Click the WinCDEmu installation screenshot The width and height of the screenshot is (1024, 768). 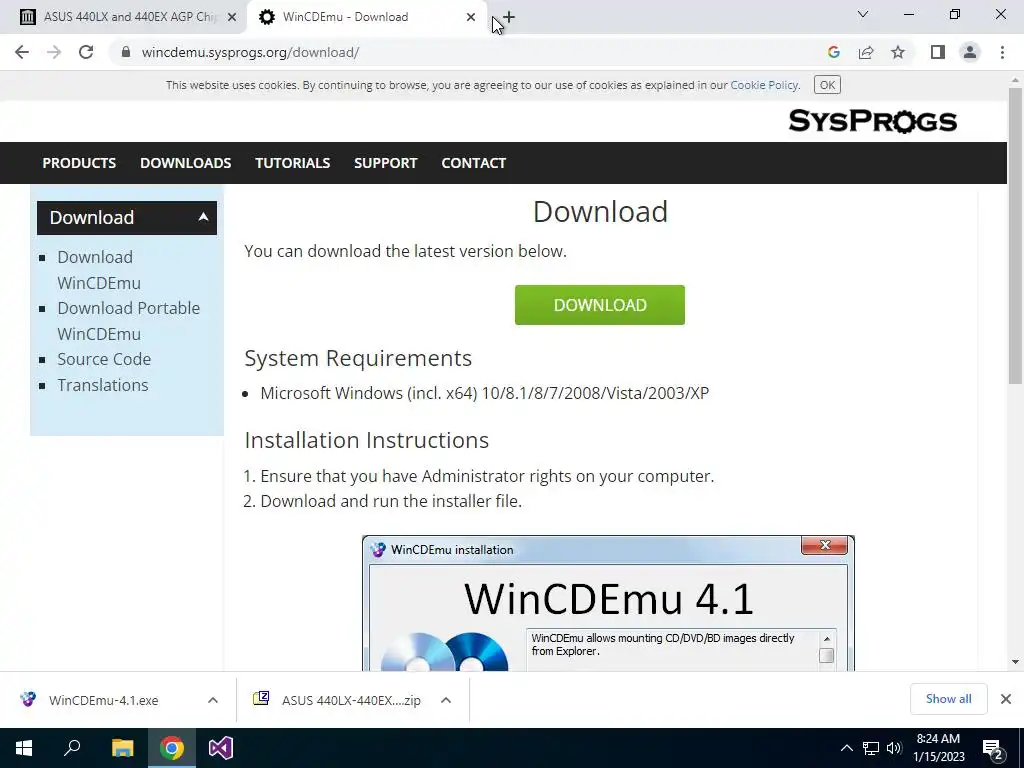tap(608, 603)
